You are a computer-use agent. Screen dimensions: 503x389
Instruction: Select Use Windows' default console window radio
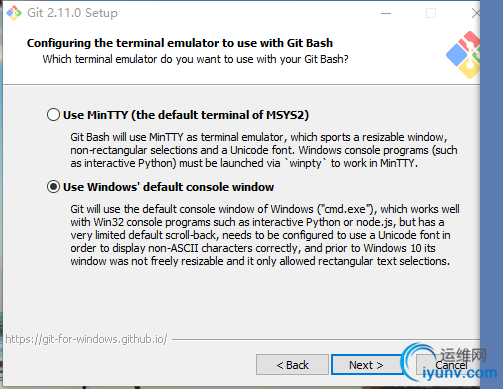pyautogui.click(x=53, y=187)
